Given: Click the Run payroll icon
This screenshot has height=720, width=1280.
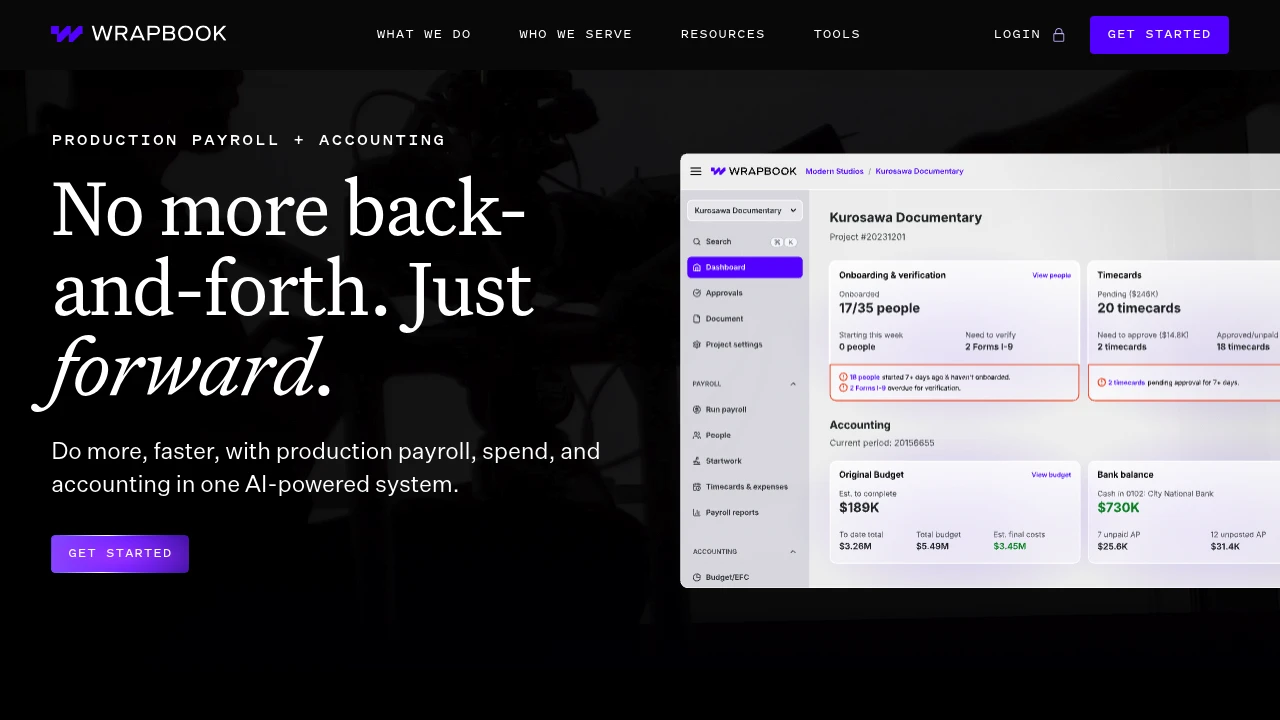Looking at the screenshot, I should coord(697,410).
